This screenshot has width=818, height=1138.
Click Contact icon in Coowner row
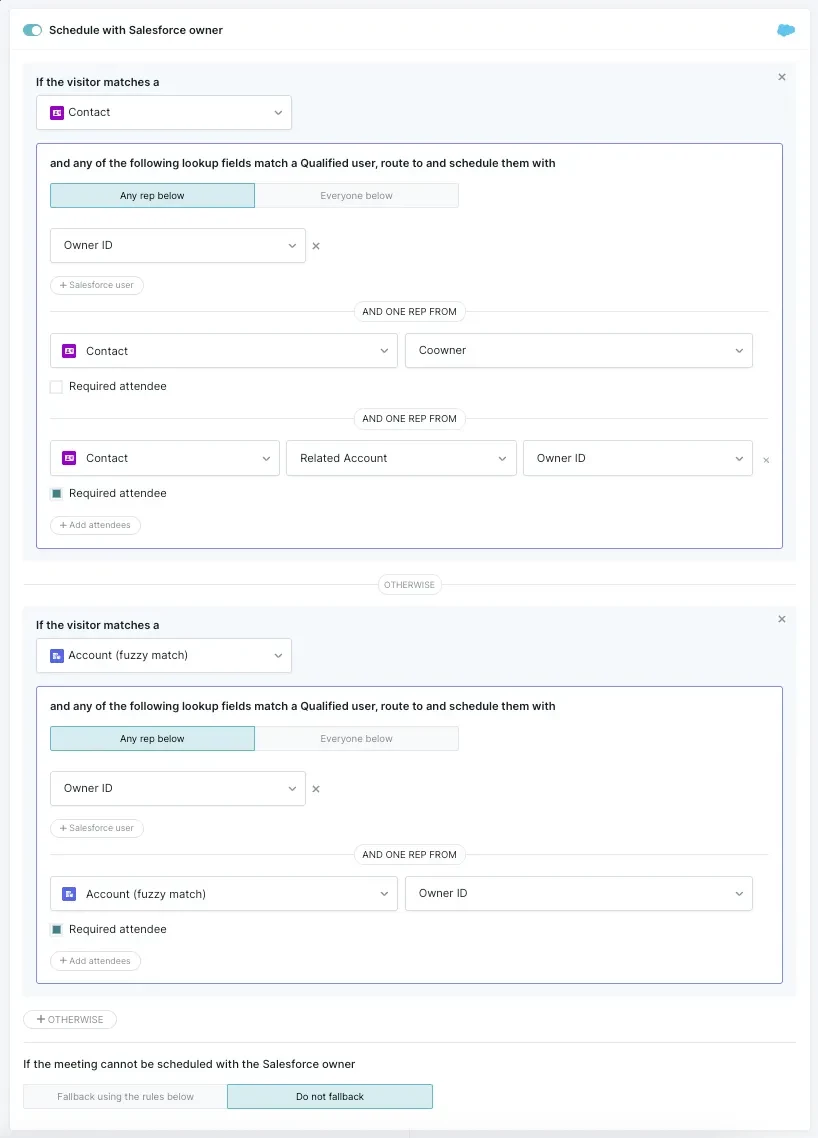click(x=69, y=351)
